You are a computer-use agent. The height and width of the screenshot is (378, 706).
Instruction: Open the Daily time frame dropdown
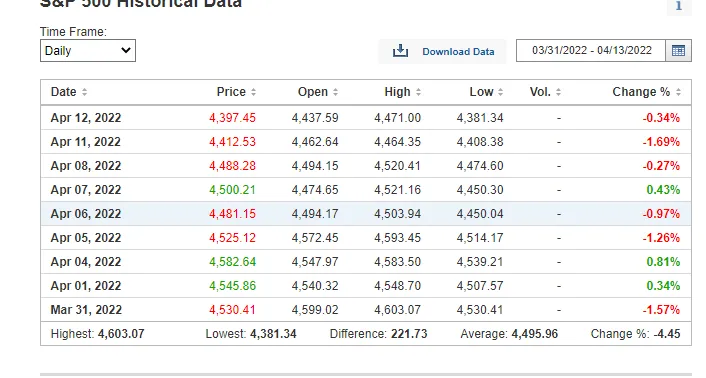tap(88, 51)
